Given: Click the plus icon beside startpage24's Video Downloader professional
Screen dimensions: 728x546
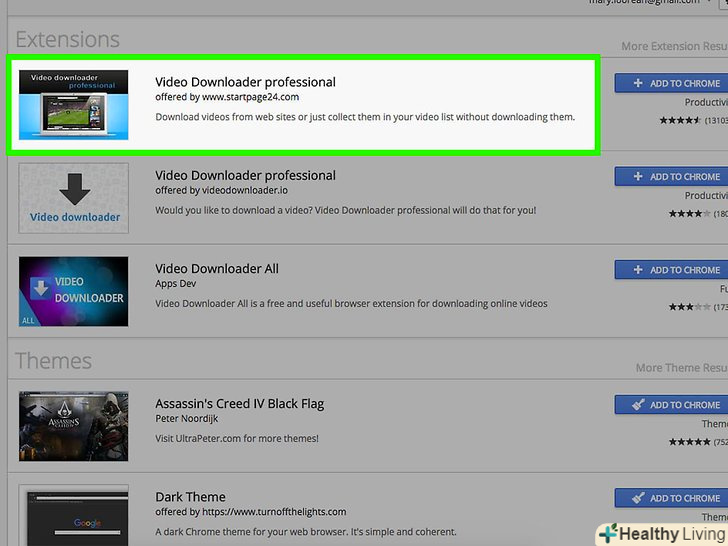Looking at the screenshot, I should pyautogui.click(x=637, y=84).
